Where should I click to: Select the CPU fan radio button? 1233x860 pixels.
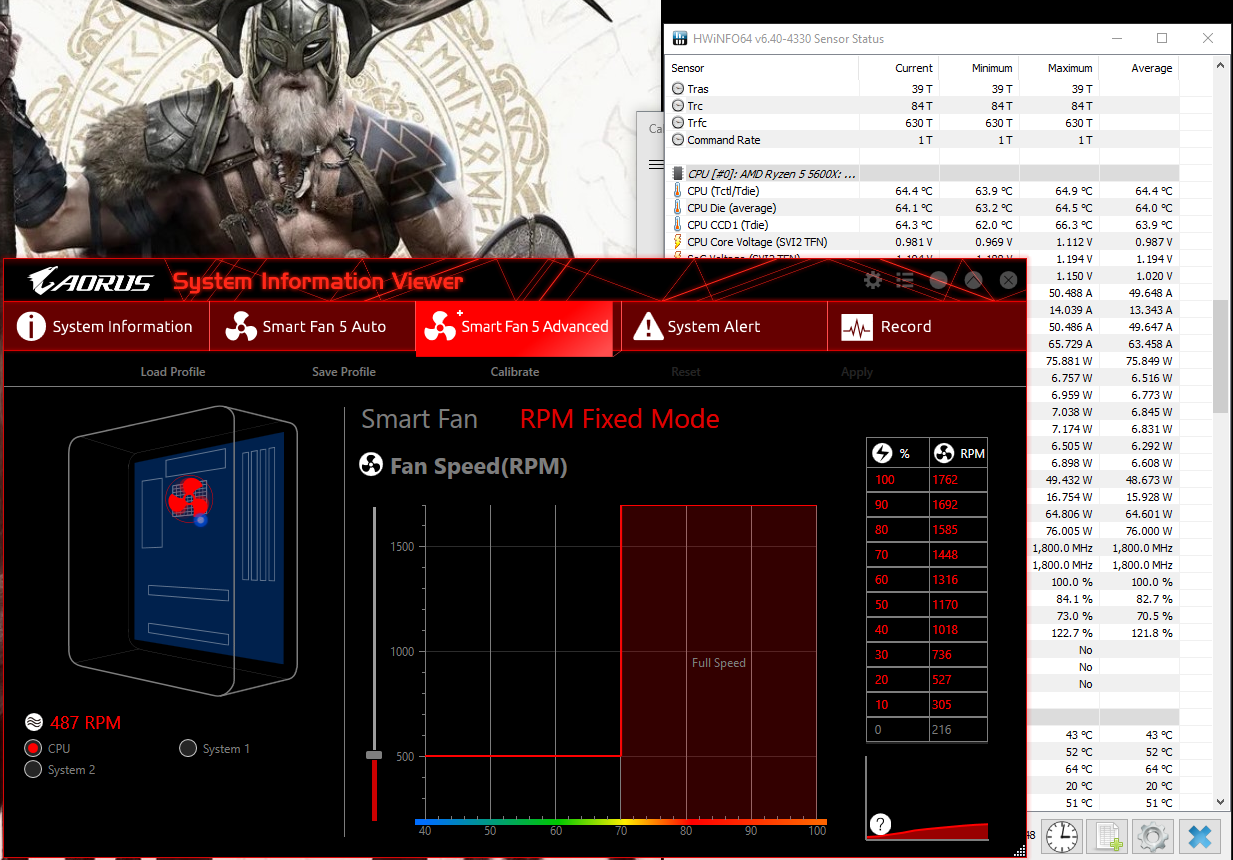pos(33,748)
